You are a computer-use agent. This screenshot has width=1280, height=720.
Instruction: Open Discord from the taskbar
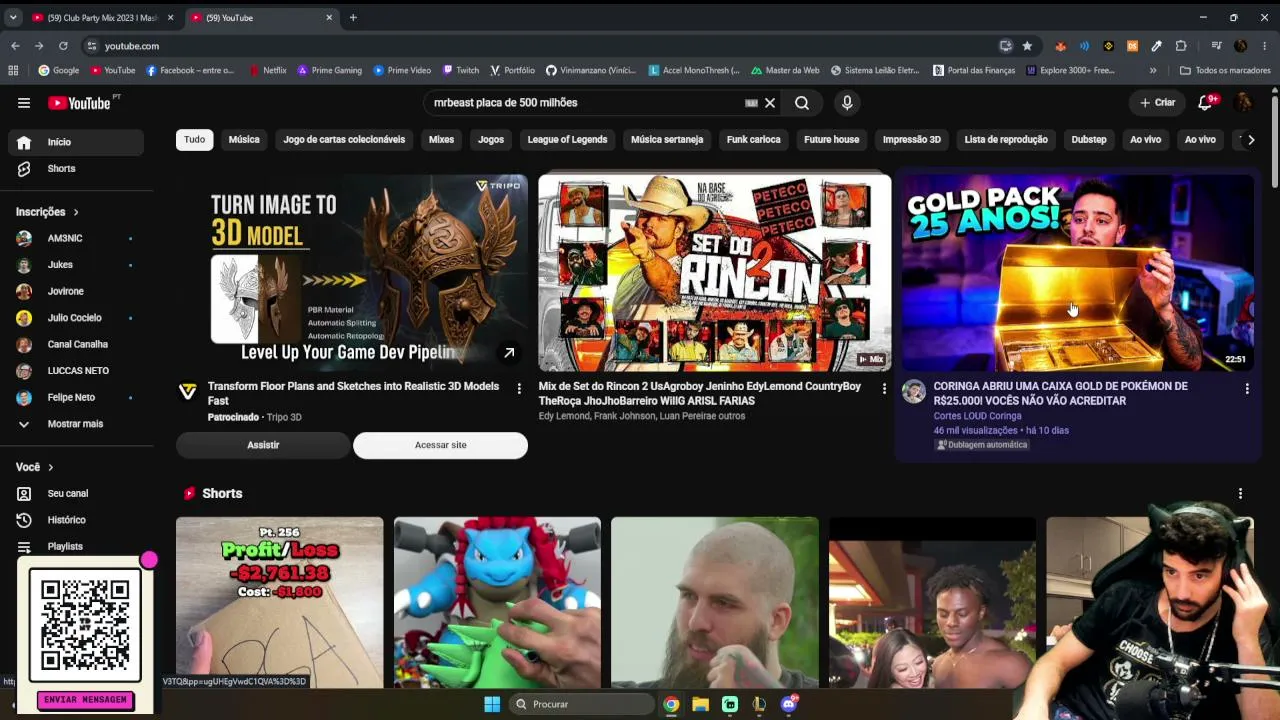click(789, 704)
